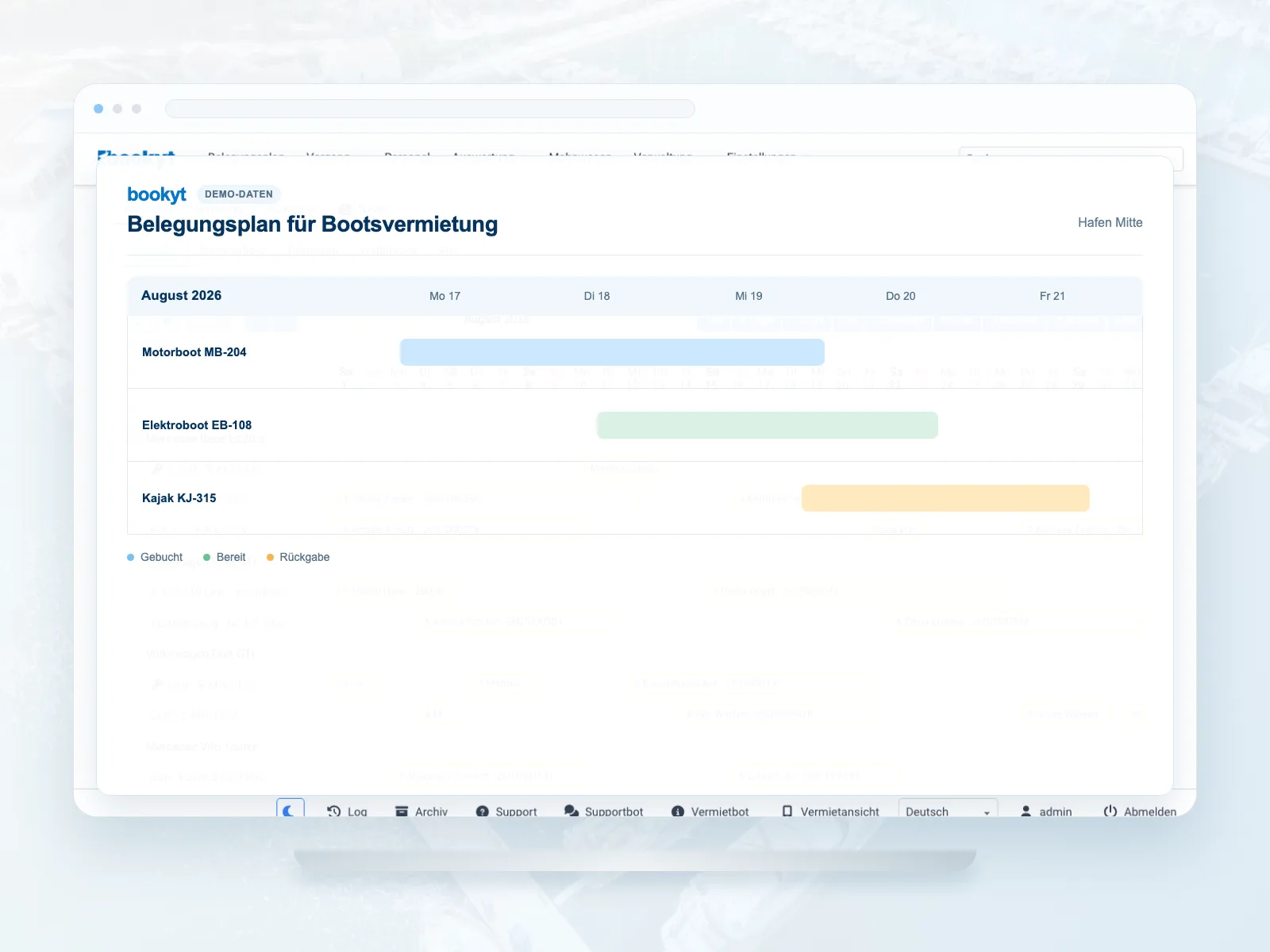Select the Di 18 day column header
1270x952 pixels.
click(597, 296)
